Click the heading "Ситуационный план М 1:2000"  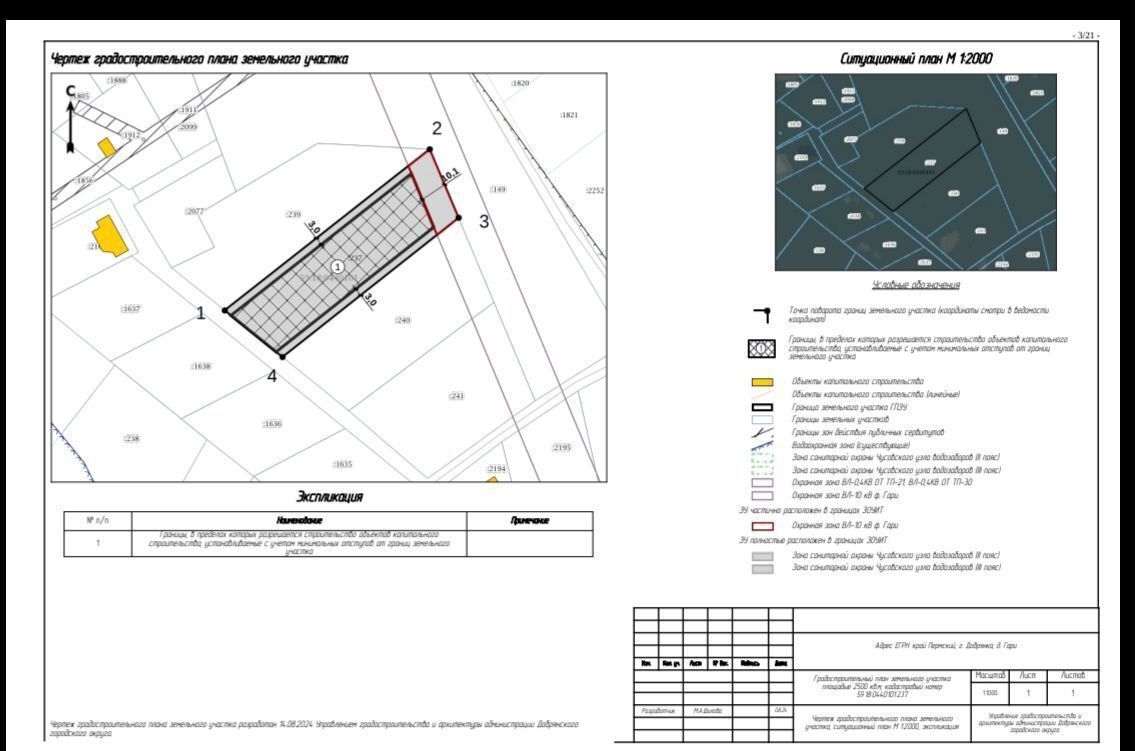[916, 59]
